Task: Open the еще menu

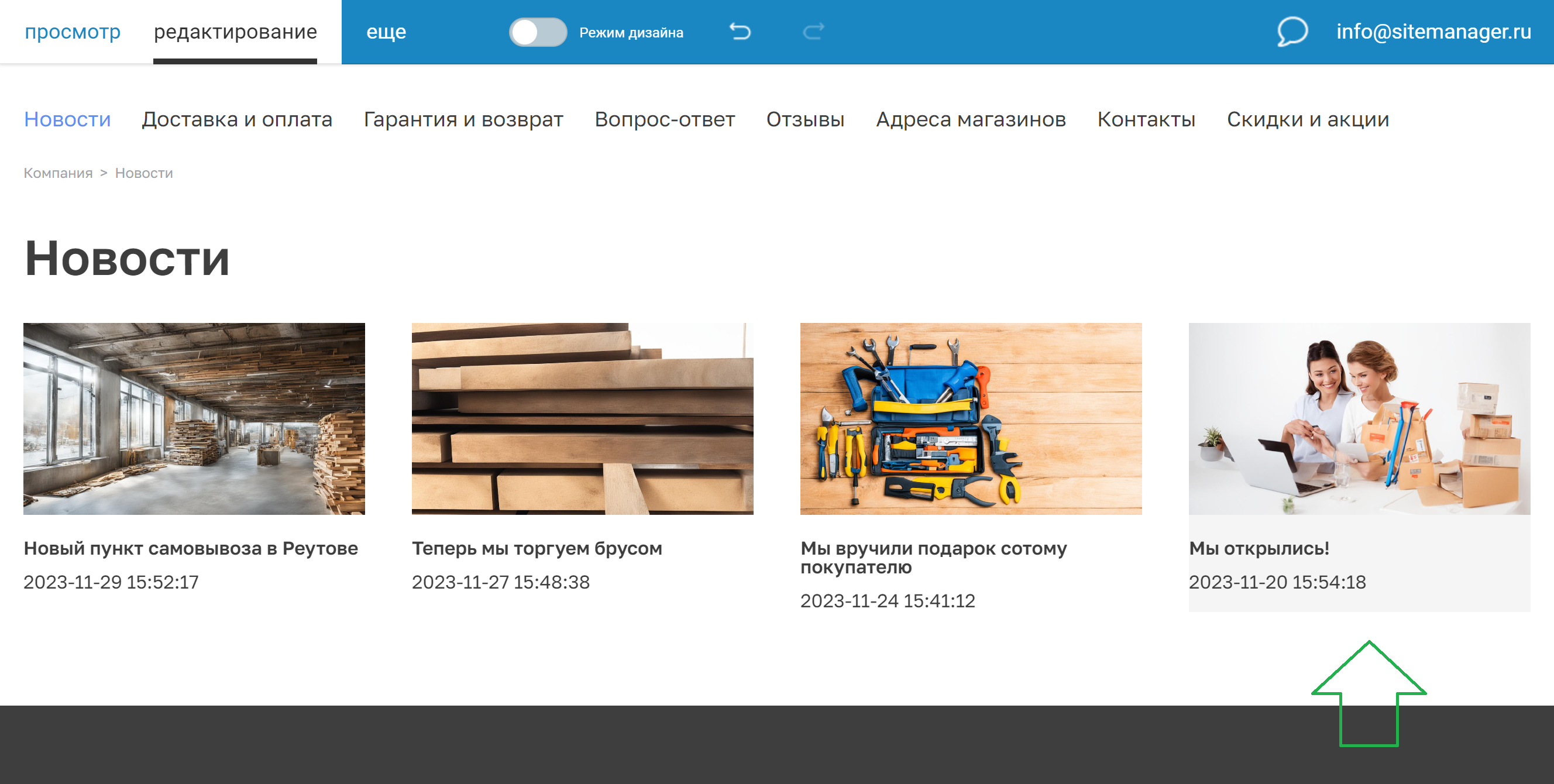Action: point(386,32)
